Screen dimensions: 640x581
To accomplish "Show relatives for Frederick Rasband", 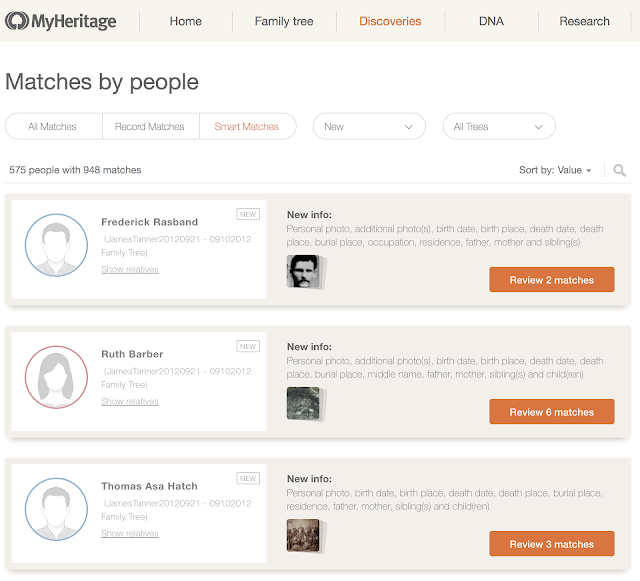I will (130, 270).
